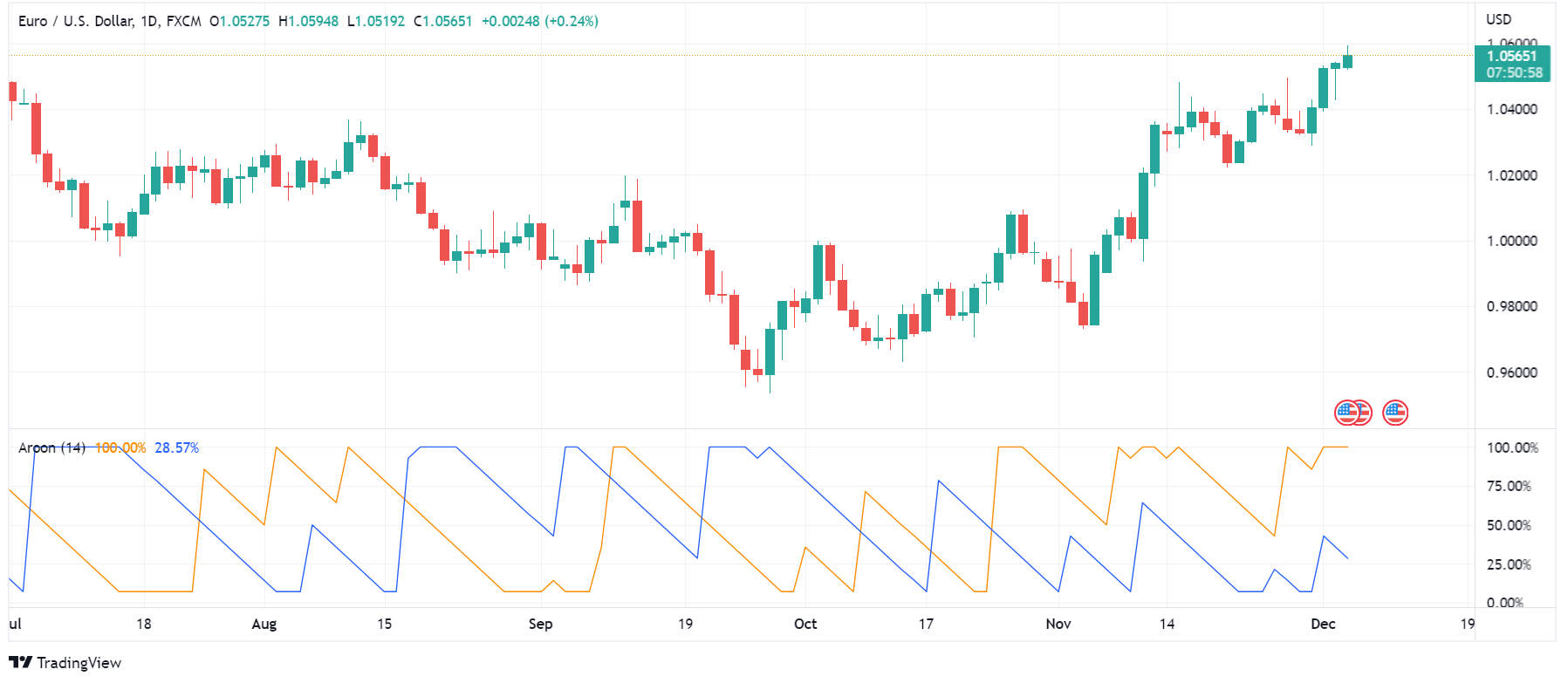Click the overlapping pair of US flag event icons

[1353, 413]
